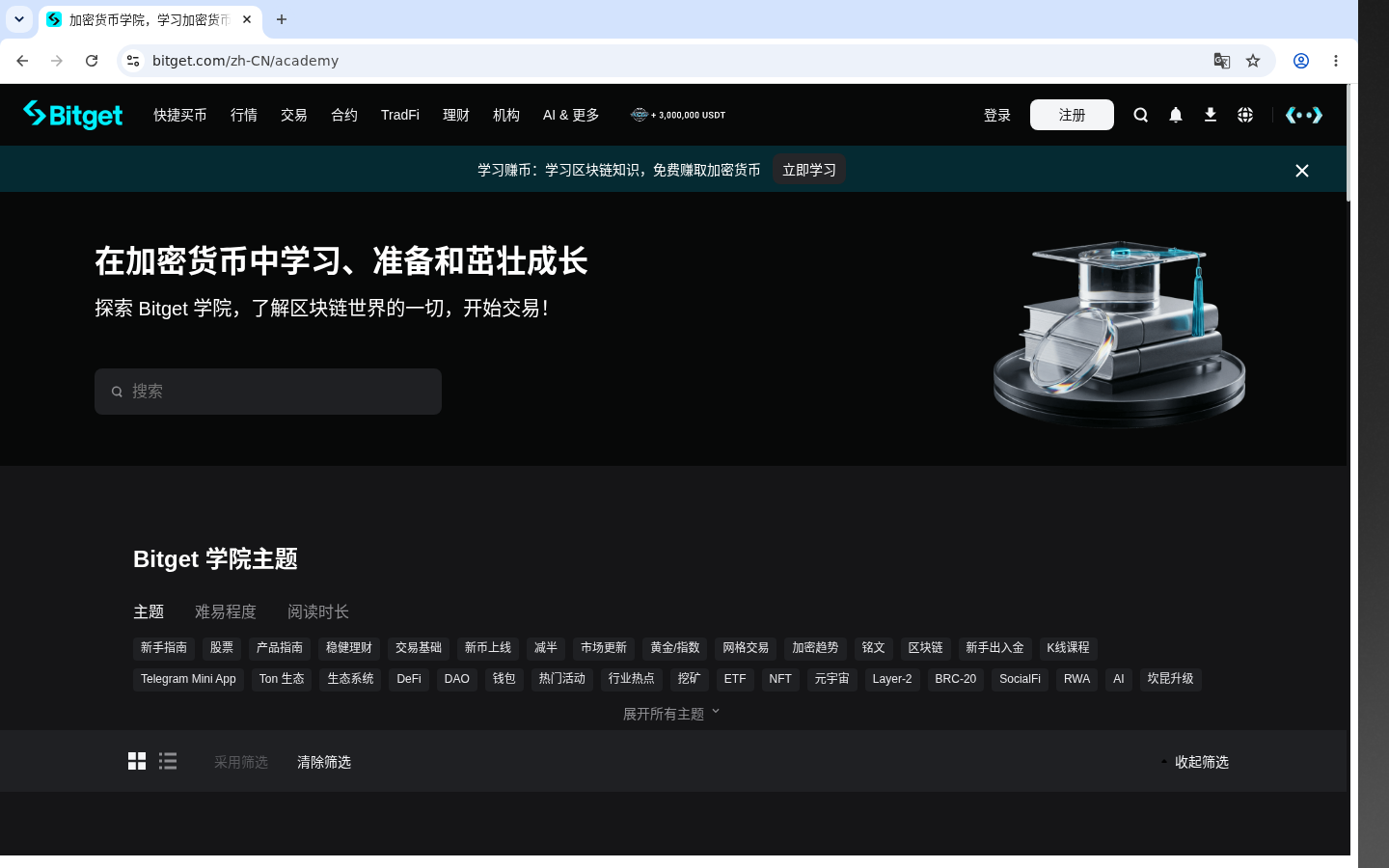
Task: Click the theme switch icon in header
Action: click(1304, 115)
